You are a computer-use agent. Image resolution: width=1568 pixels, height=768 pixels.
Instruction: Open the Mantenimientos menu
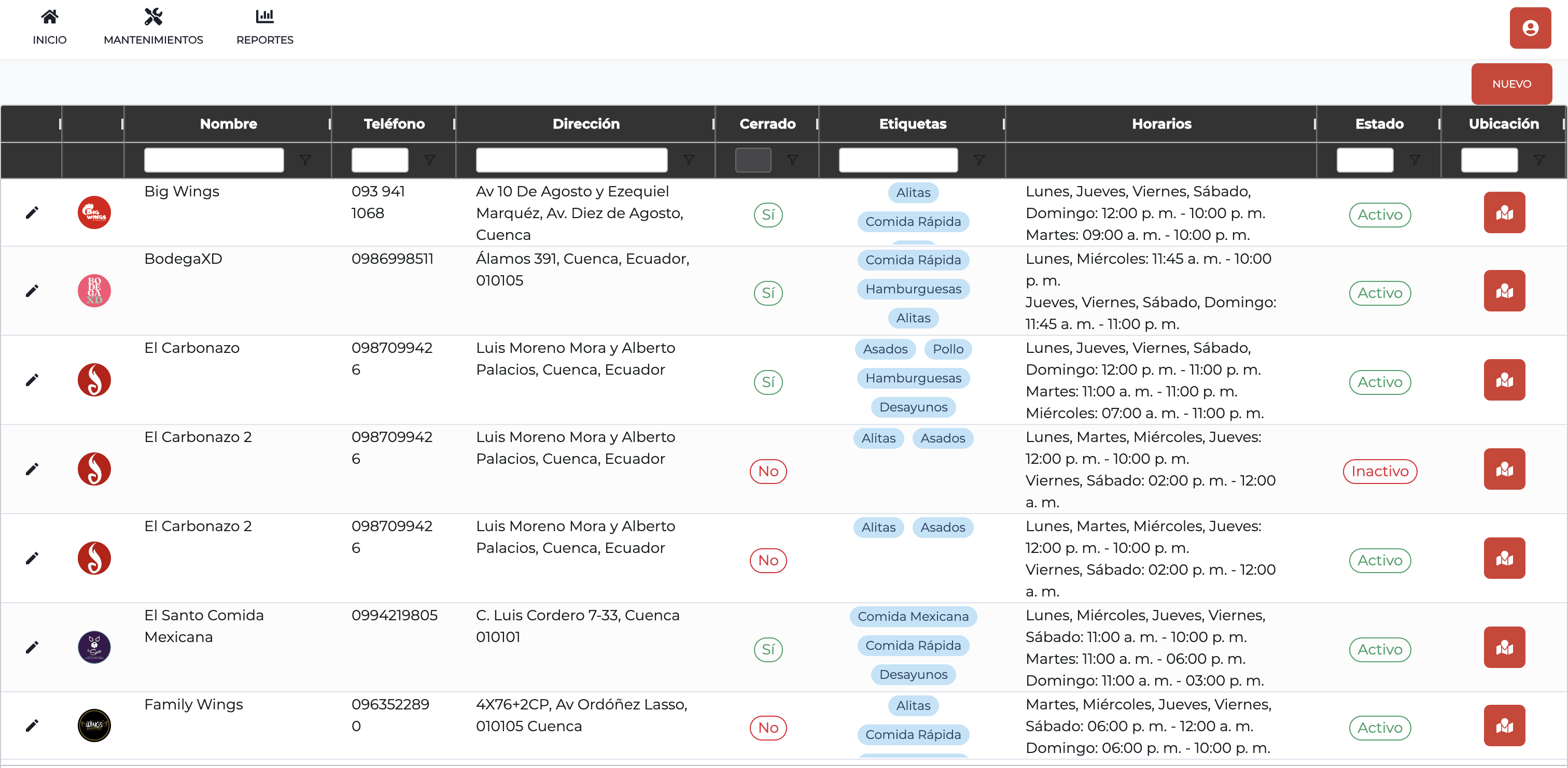pos(153,27)
